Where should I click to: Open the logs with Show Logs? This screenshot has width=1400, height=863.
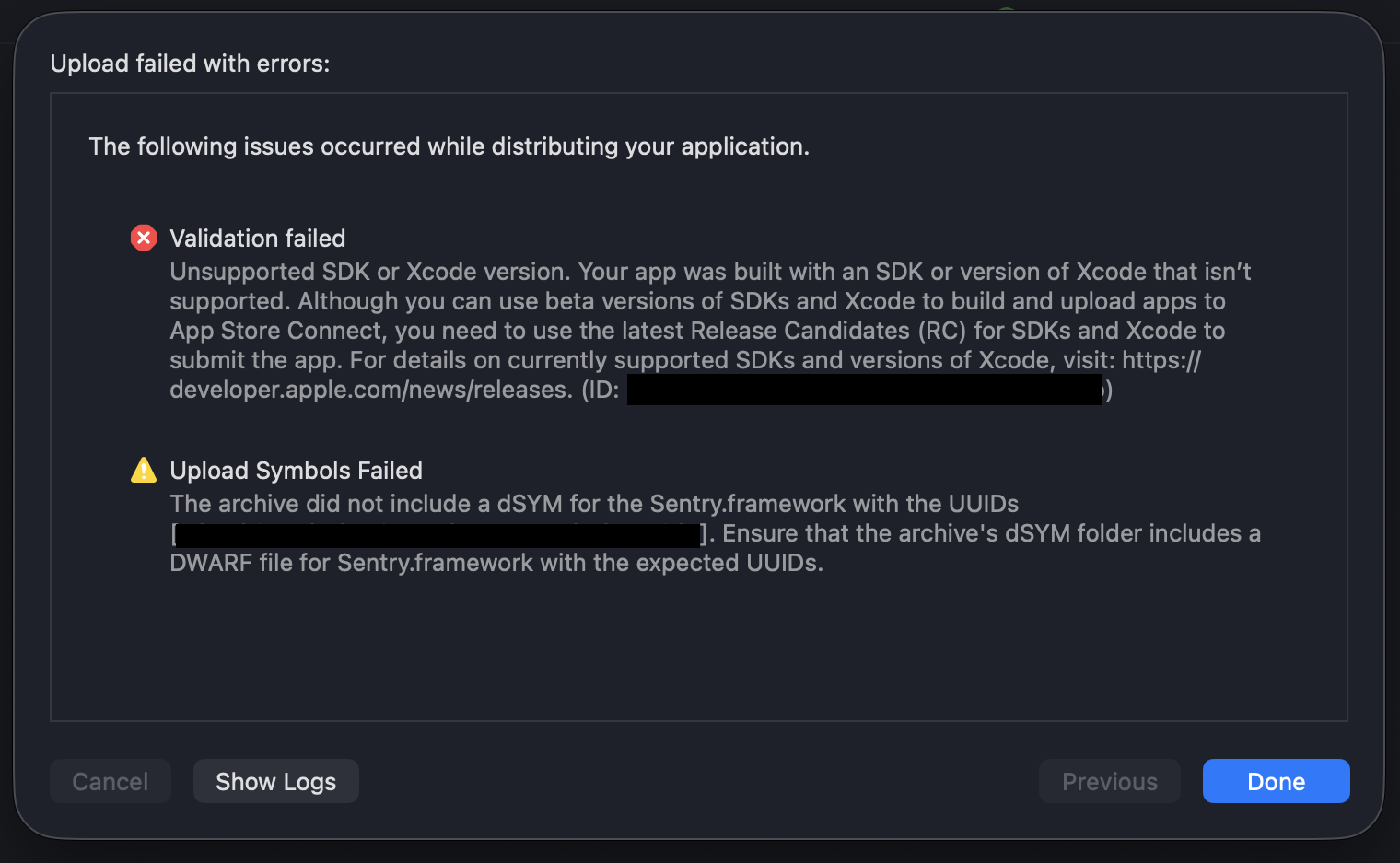point(275,781)
